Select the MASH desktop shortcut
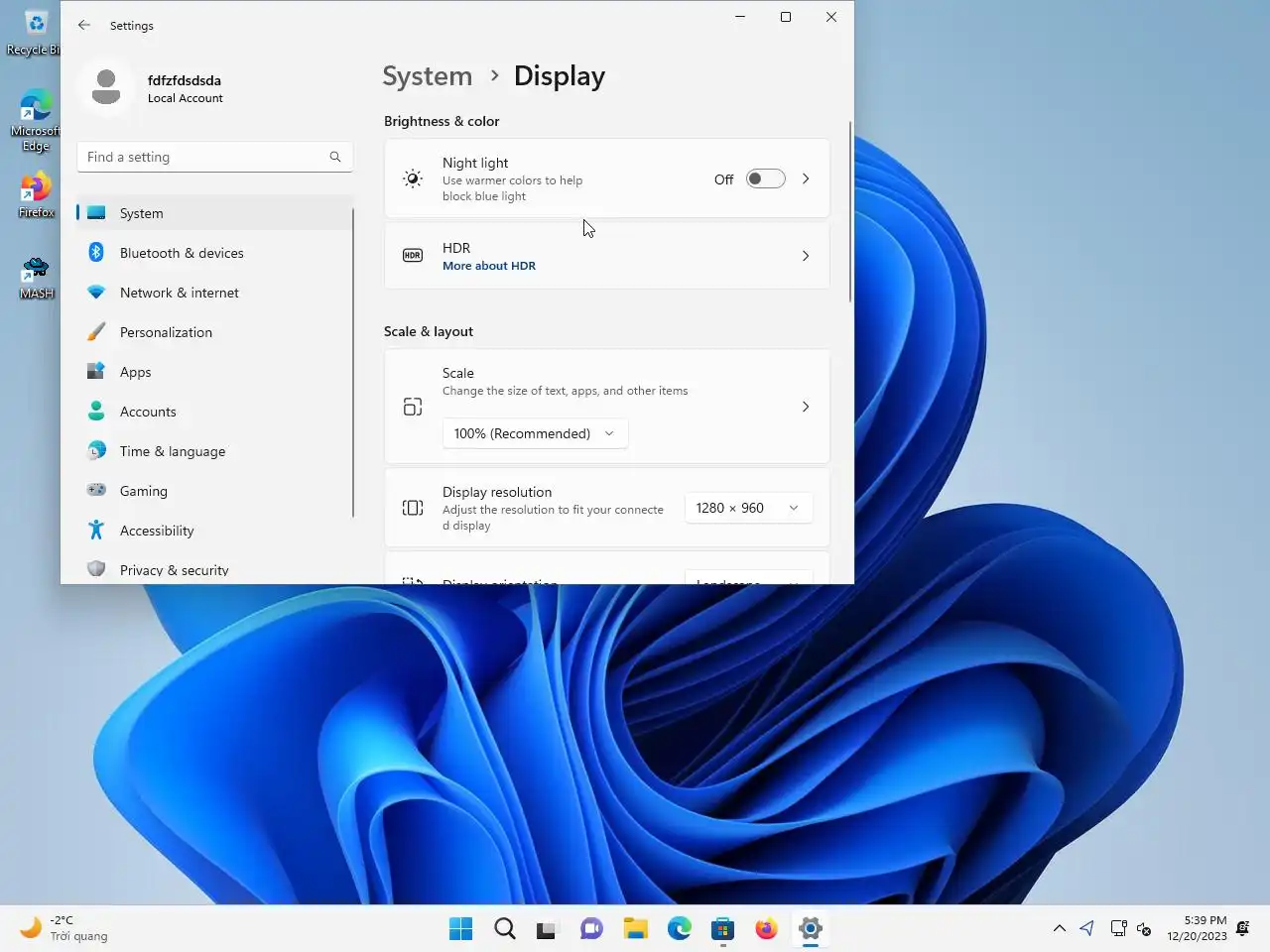 [x=37, y=278]
